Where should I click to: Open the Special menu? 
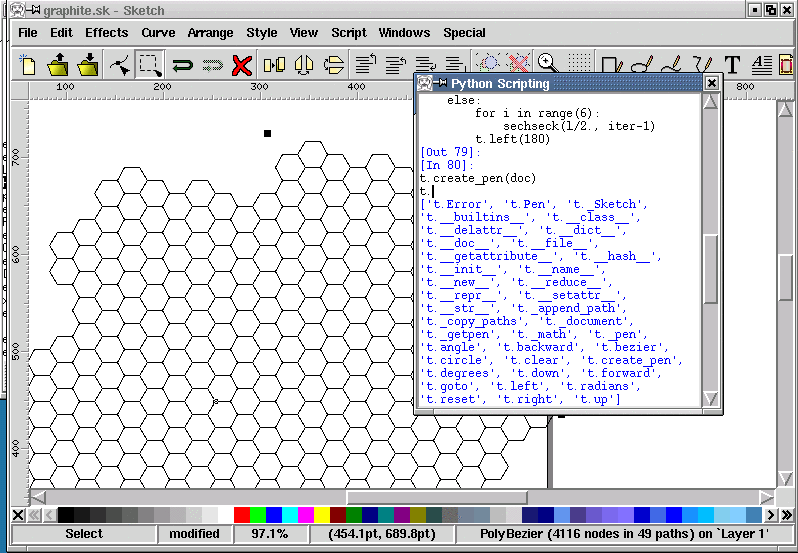coord(464,33)
